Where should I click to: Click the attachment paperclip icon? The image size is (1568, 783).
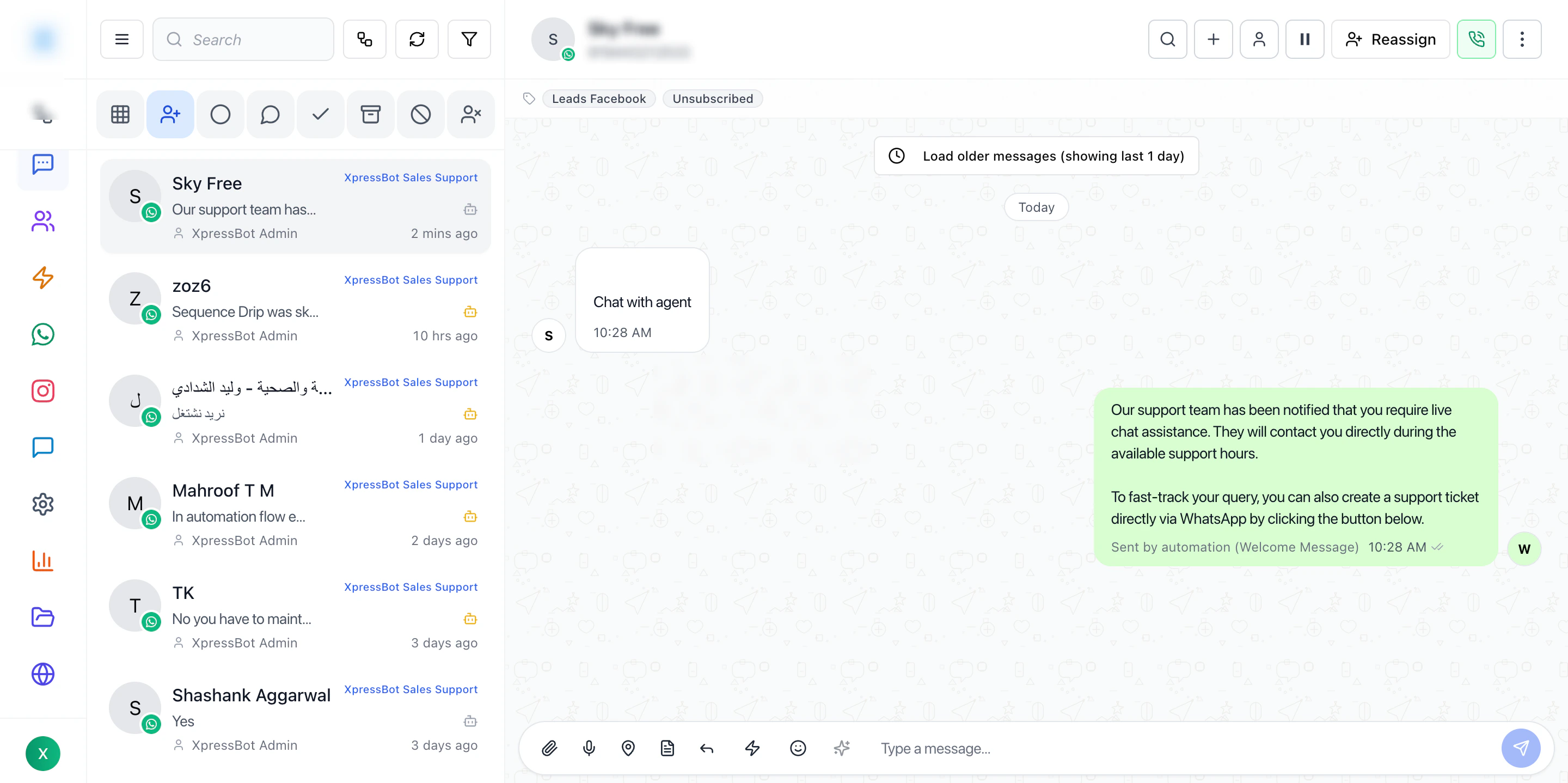(x=549, y=748)
